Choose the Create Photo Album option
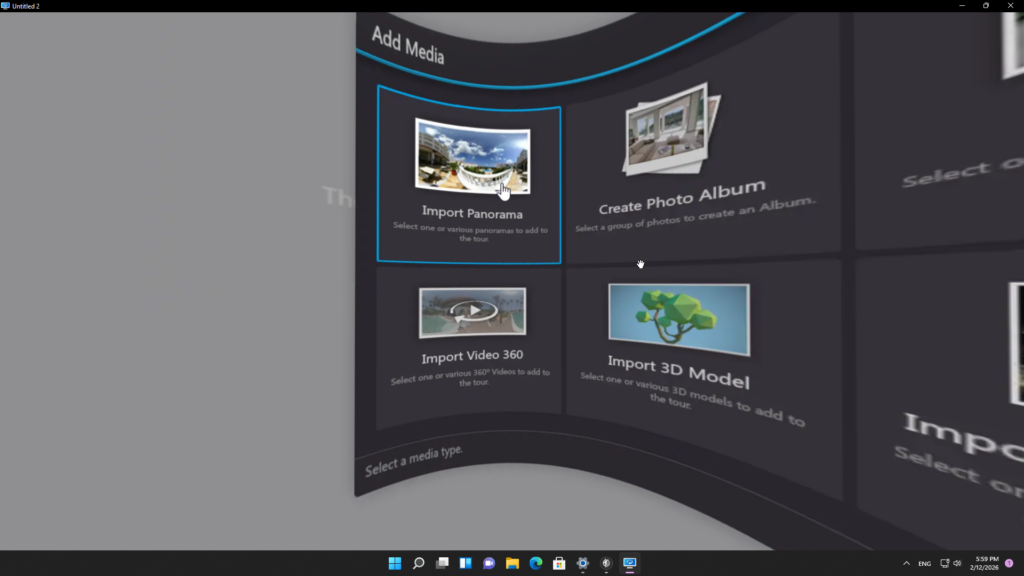Viewport: 1024px width, 576px height. click(682, 197)
